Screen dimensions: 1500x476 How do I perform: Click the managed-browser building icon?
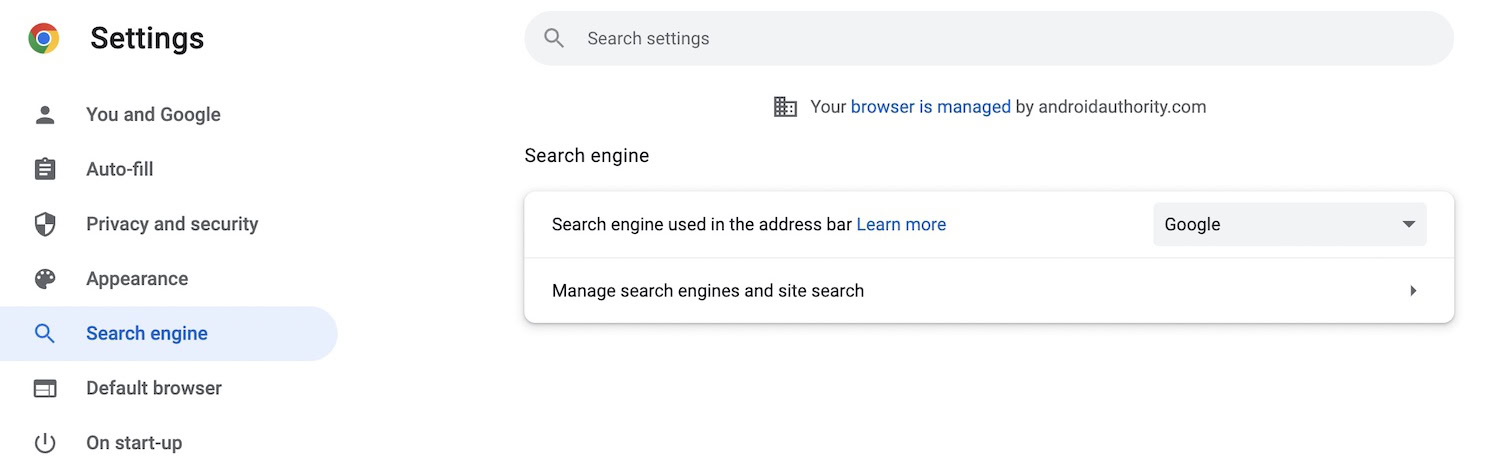pos(785,107)
